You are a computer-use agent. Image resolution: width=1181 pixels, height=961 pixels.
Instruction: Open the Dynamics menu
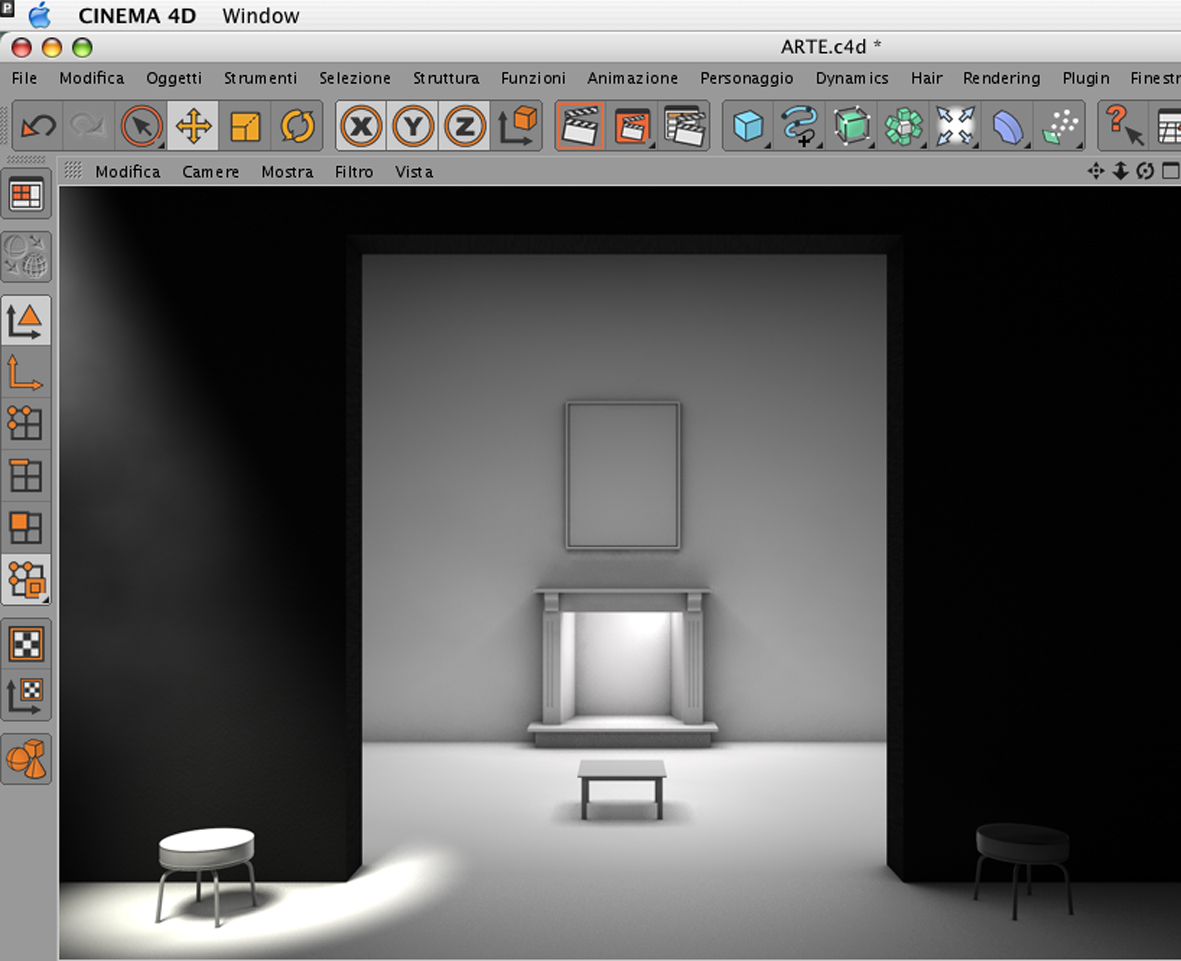click(x=852, y=78)
